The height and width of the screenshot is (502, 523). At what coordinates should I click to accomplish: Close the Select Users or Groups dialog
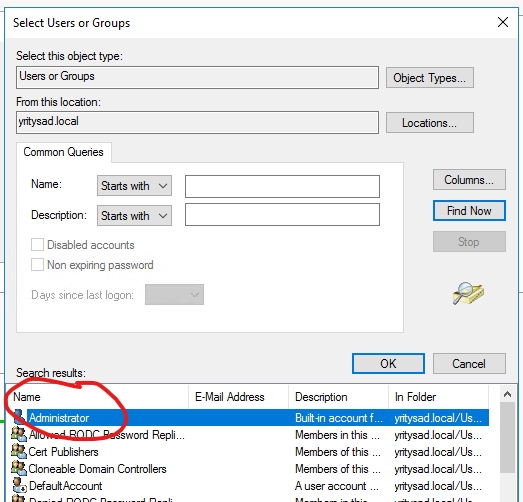click(x=503, y=23)
